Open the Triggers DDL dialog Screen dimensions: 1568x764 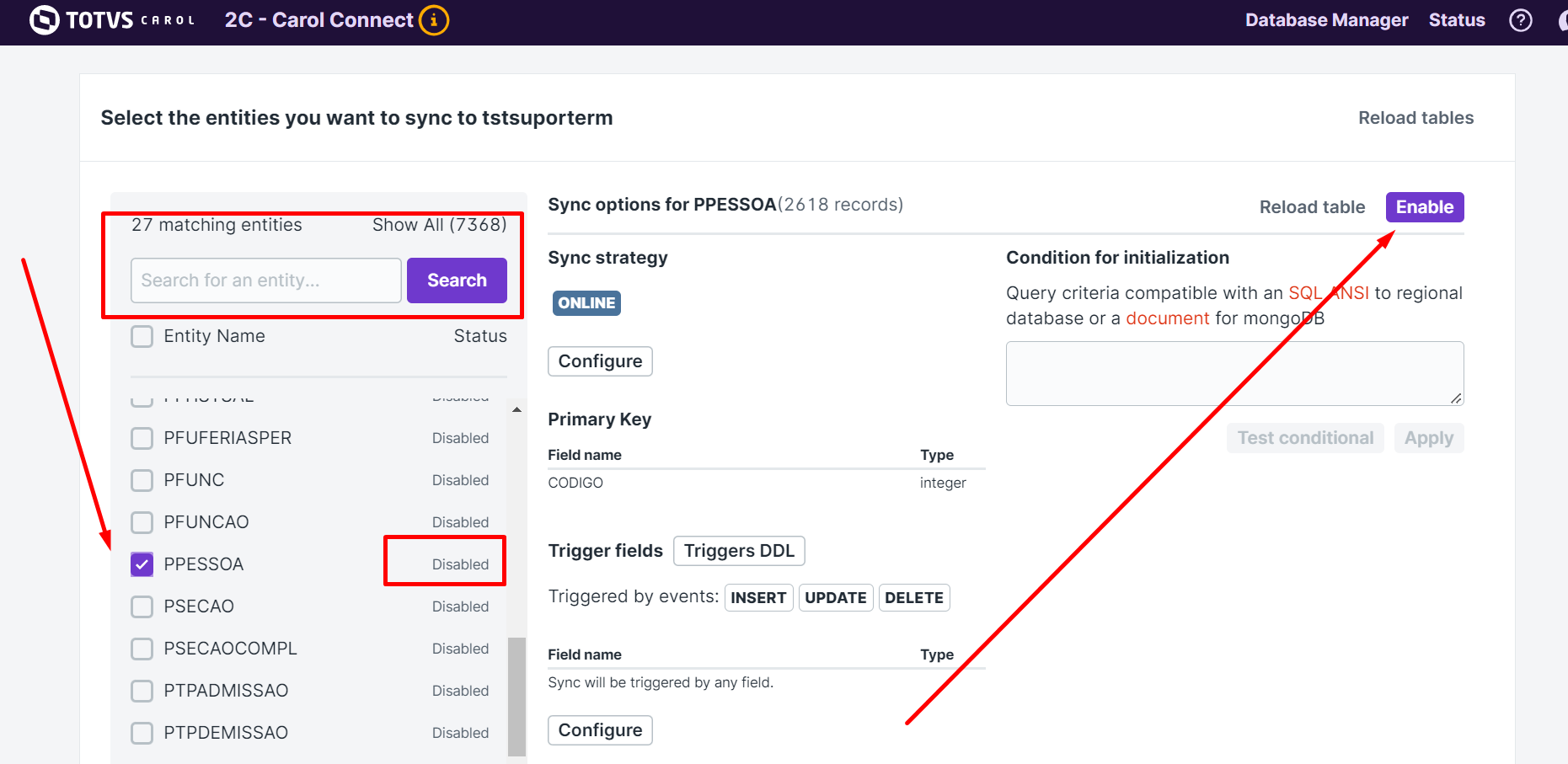(739, 551)
